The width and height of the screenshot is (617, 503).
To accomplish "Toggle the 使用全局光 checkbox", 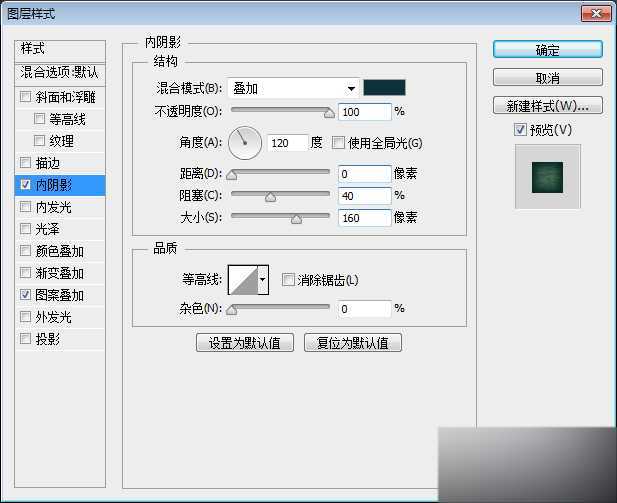I will point(338,143).
